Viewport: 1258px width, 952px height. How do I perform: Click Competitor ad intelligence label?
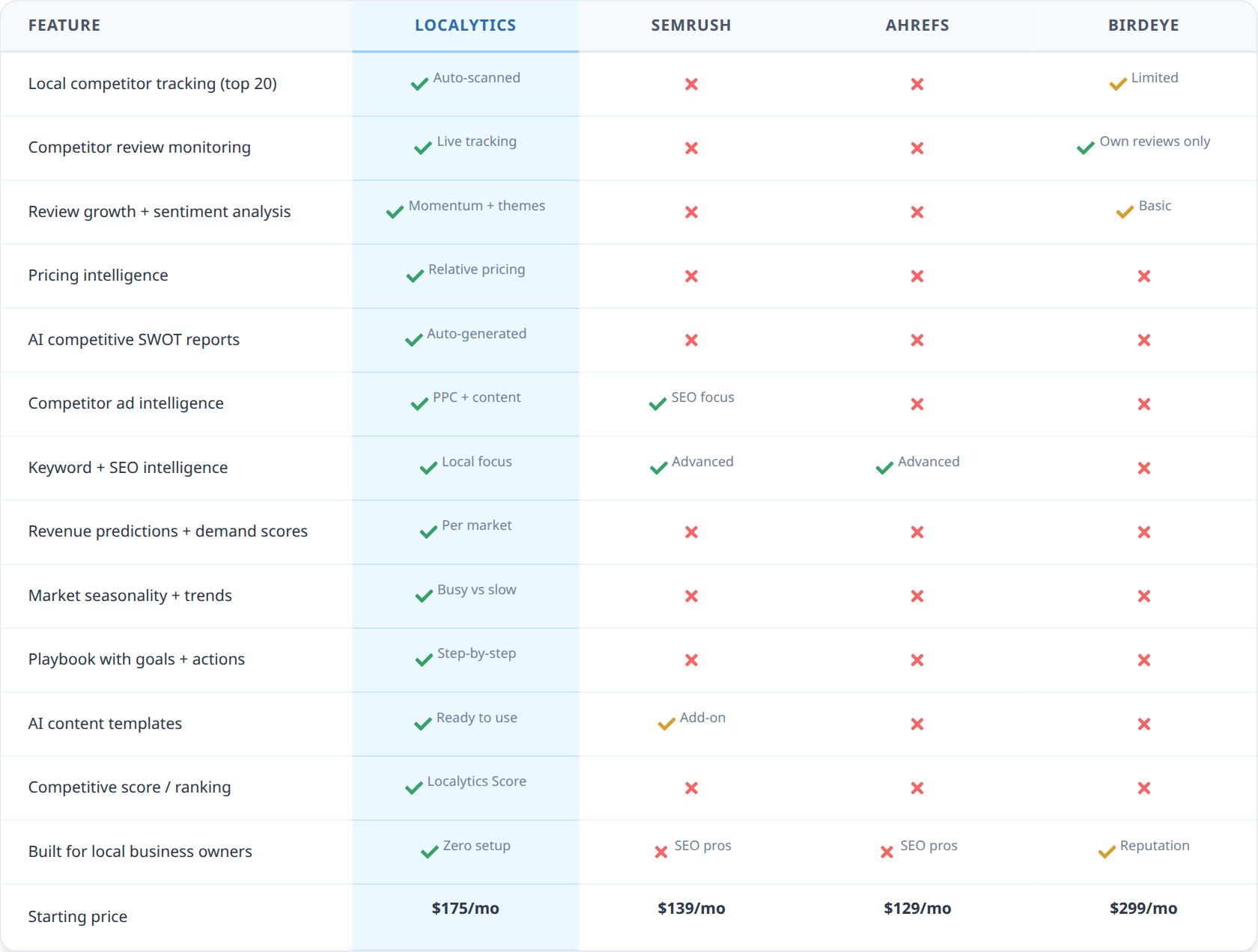point(126,403)
